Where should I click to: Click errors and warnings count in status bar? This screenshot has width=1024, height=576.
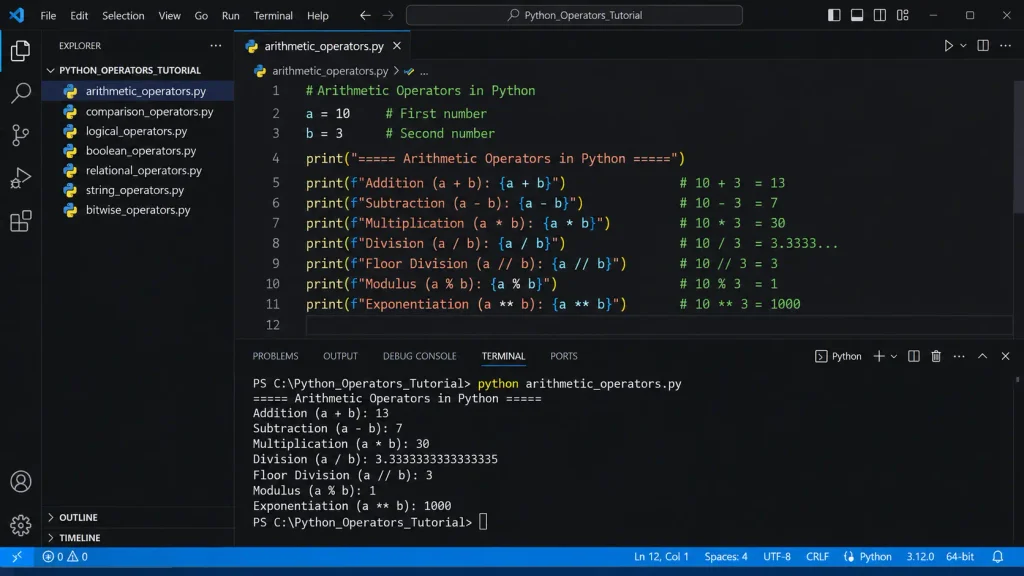tap(65, 556)
